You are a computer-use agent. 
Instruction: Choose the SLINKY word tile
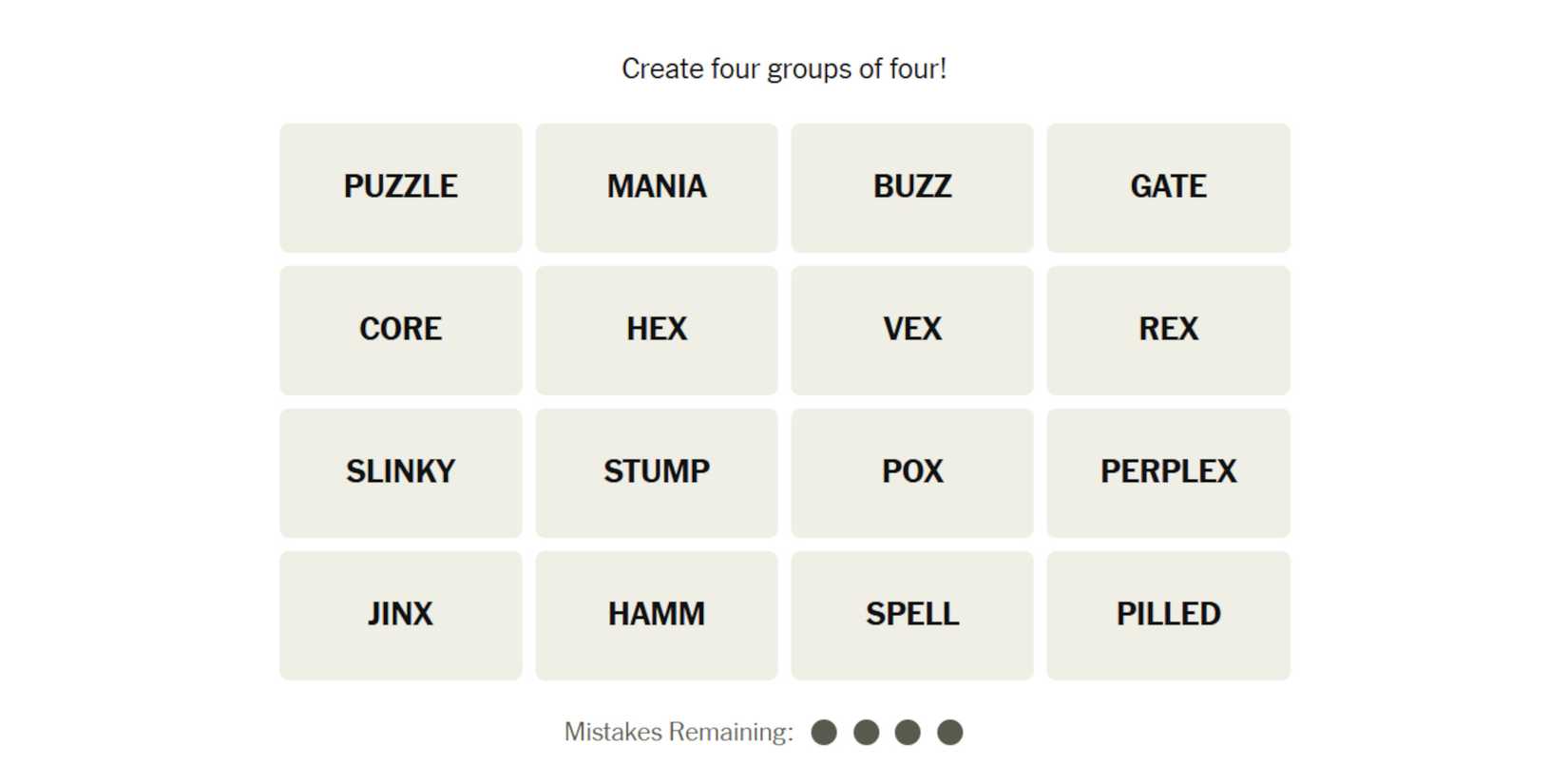coord(400,472)
